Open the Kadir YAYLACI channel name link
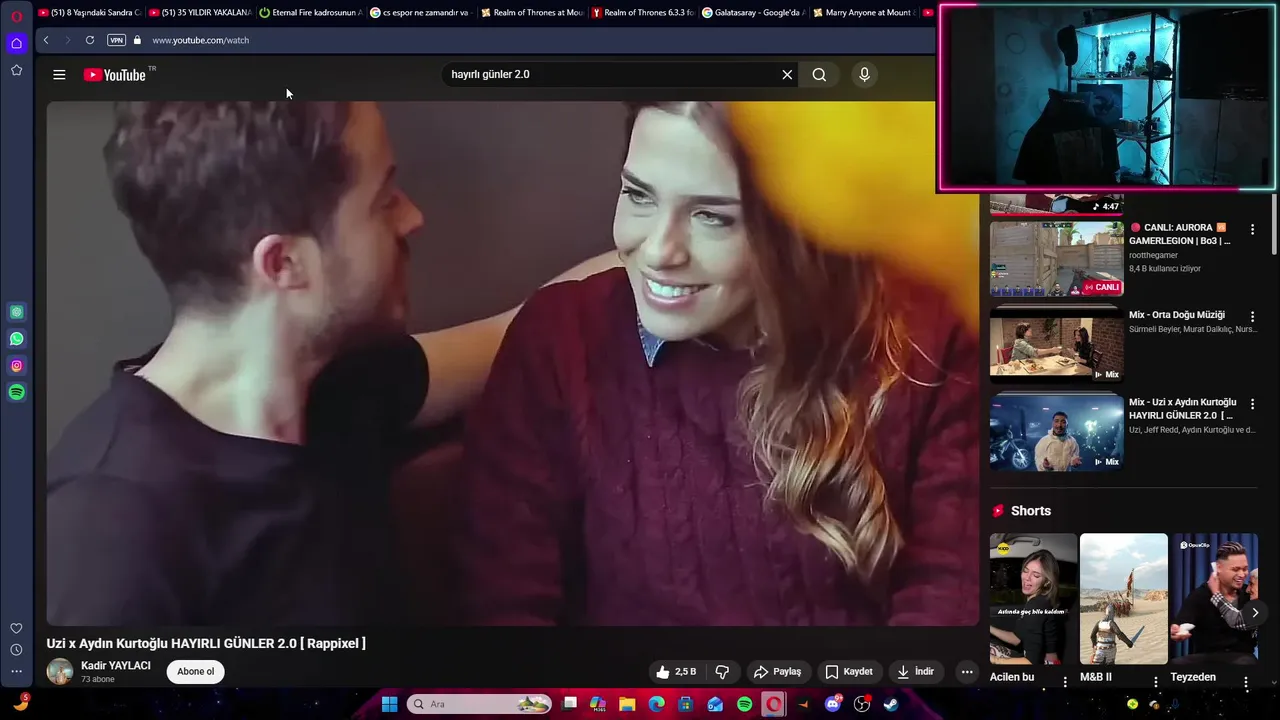This screenshot has width=1280, height=720. [x=116, y=666]
